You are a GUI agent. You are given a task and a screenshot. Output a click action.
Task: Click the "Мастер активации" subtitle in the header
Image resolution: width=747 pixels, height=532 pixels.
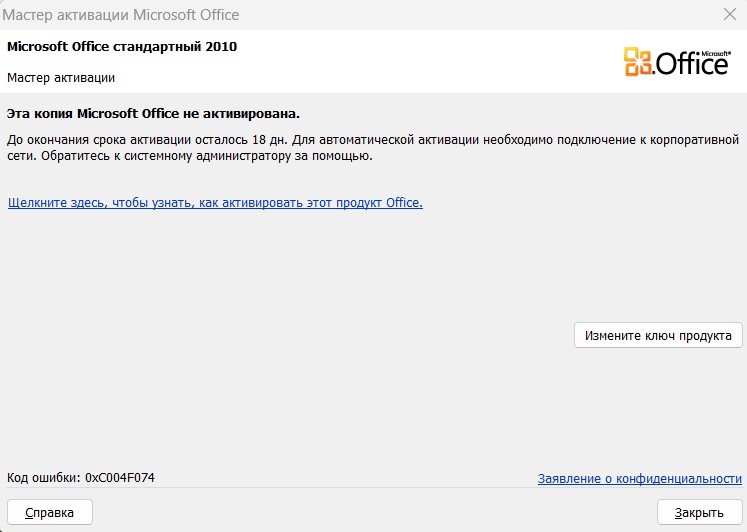(61, 77)
